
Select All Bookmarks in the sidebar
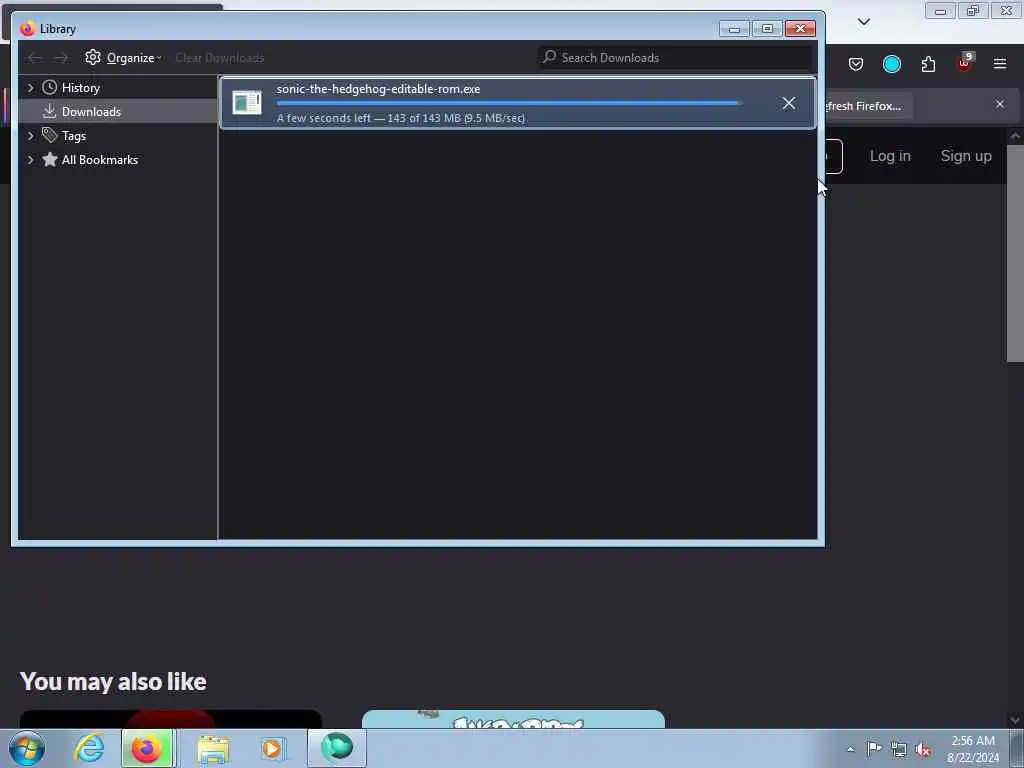point(99,160)
